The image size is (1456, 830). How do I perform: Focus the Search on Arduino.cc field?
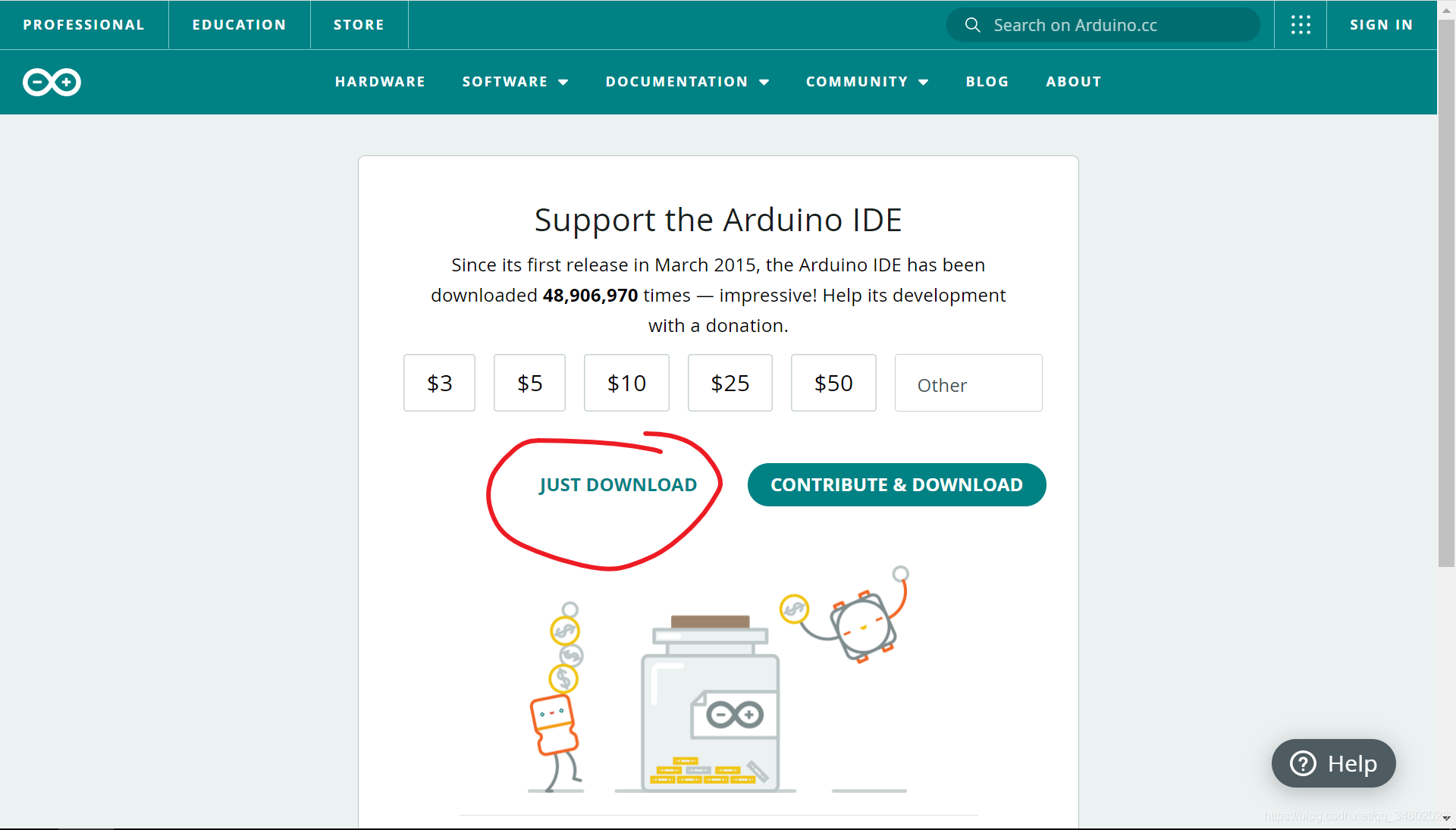[1103, 25]
